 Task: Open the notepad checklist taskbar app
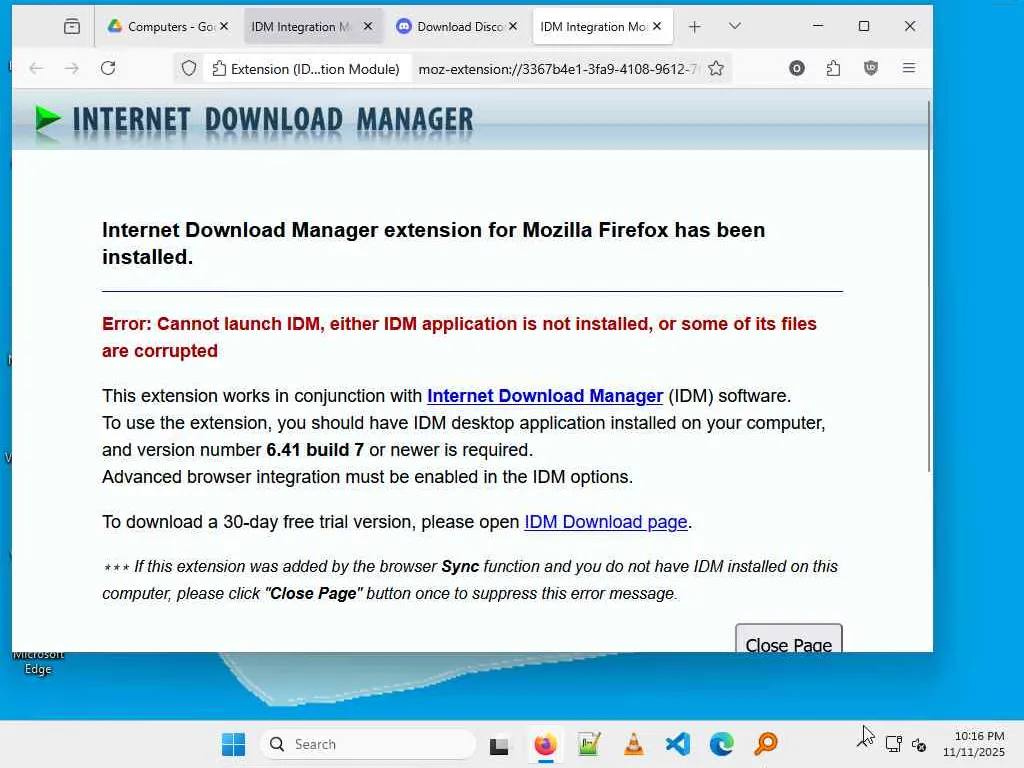pos(589,744)
